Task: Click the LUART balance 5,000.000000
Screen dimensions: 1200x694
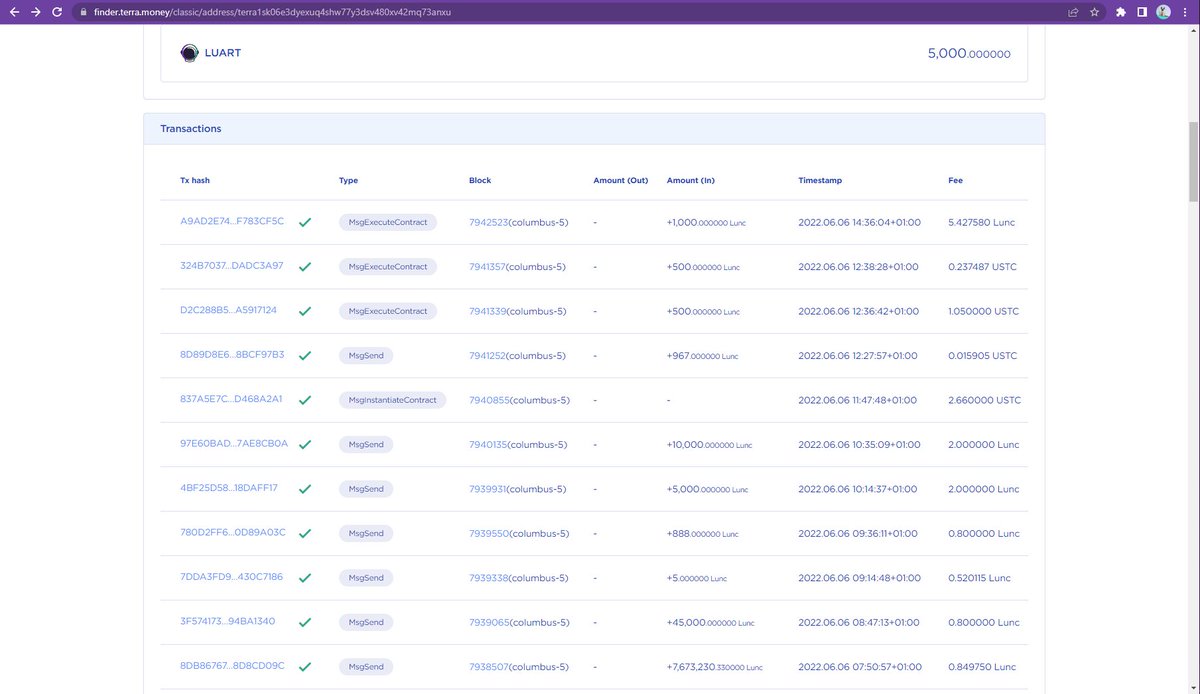Action: click(x=969, y=53)
